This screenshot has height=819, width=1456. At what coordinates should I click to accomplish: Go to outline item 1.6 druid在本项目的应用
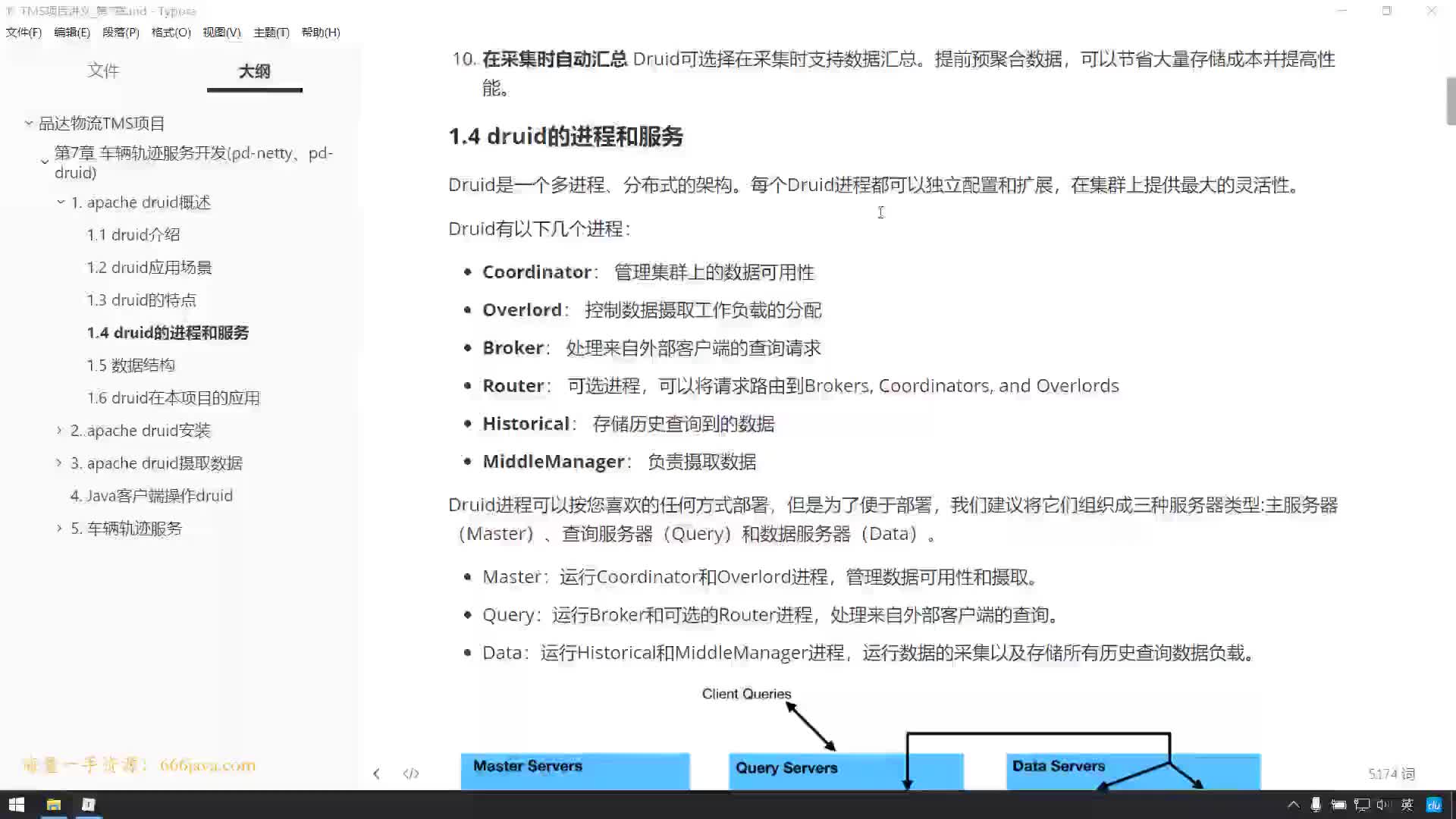[173, 398]
